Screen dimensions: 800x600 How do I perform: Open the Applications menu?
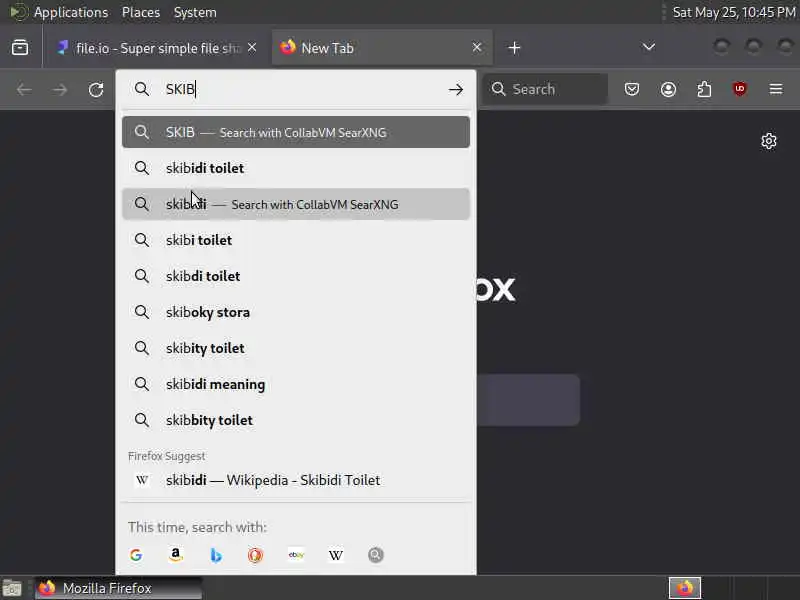pyautogui.click(x=71, y=12)
